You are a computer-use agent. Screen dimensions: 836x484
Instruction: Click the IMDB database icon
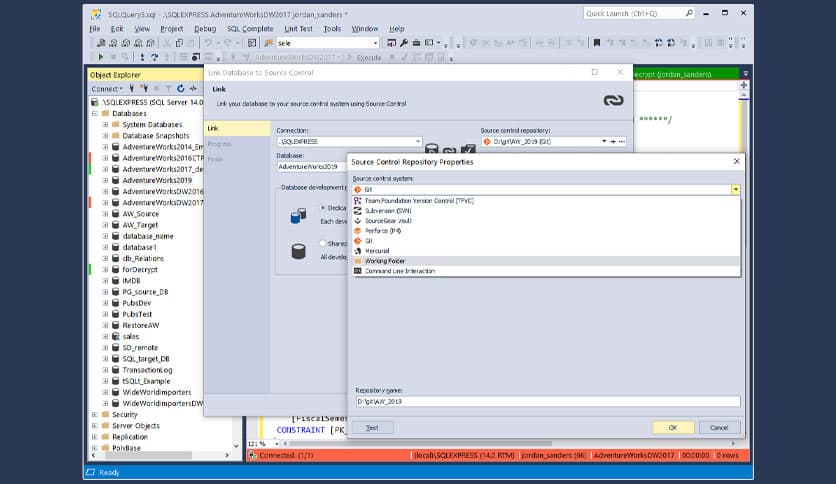tap(115, 281)
